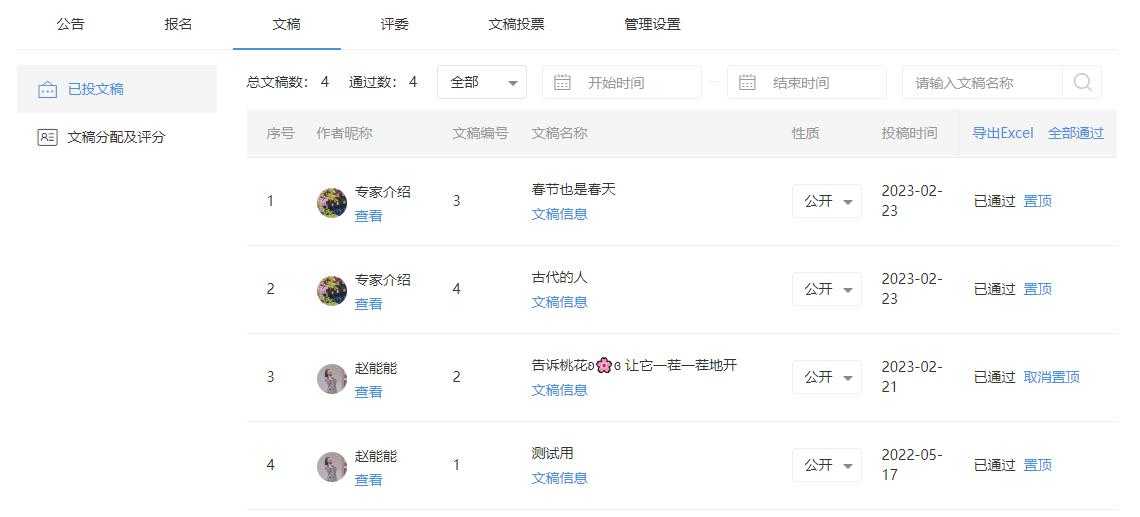
Task: Expand 公开 dropdown for 测试用
Action: coord(827,465)
